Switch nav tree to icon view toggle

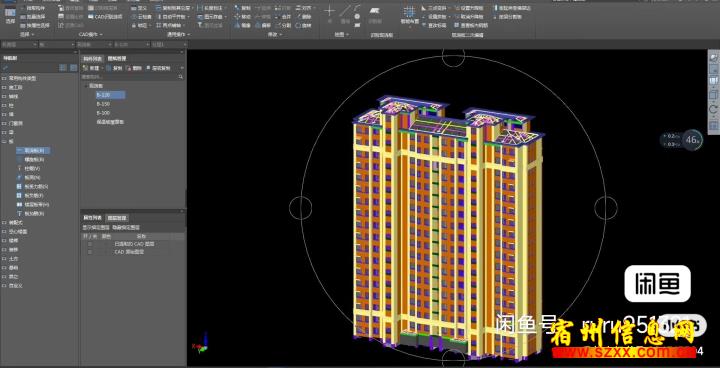[x=73, y=68]
